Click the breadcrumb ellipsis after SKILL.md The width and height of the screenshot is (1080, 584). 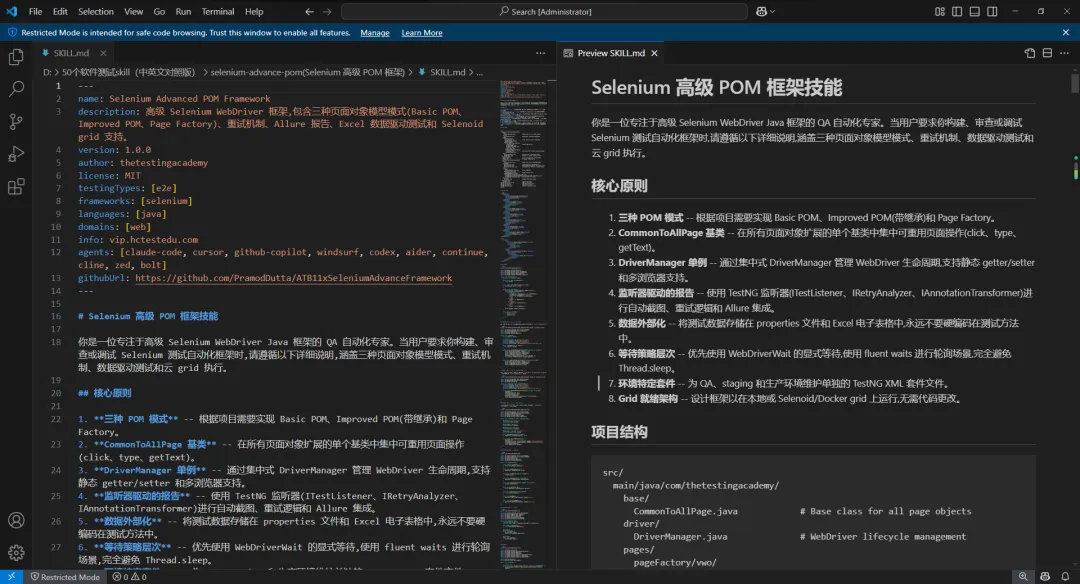click(x=479, y=72)
